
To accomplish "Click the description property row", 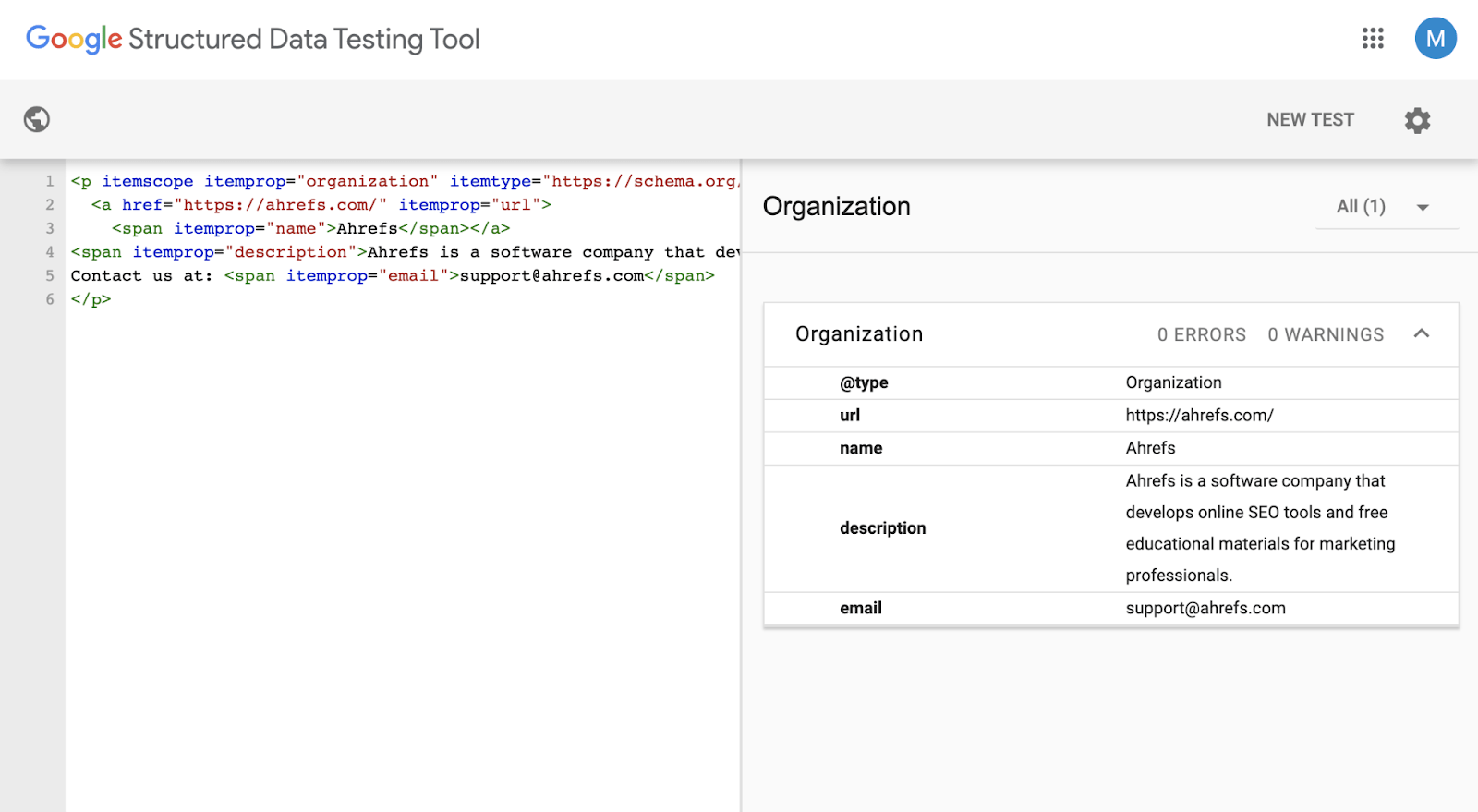I will [1111, 528].
